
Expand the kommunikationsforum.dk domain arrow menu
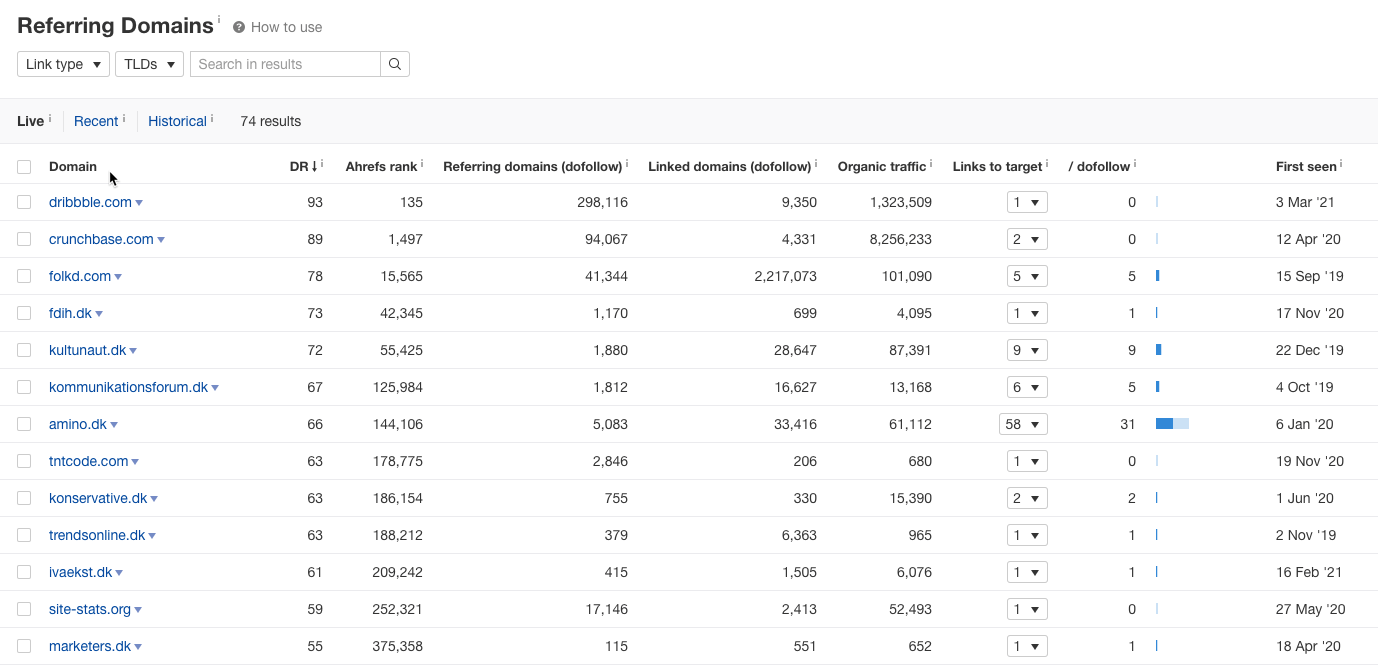click(x=215, y=388)
